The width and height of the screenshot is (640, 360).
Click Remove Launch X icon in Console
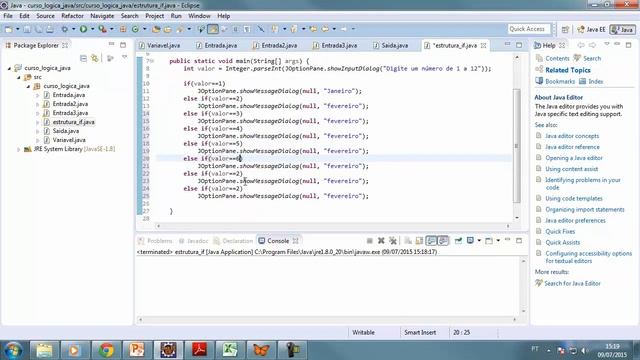point(381,241)
